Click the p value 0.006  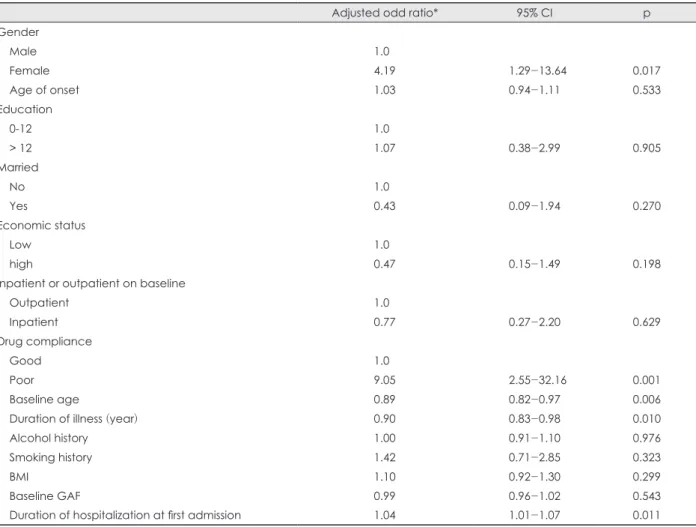coord(646,400)
